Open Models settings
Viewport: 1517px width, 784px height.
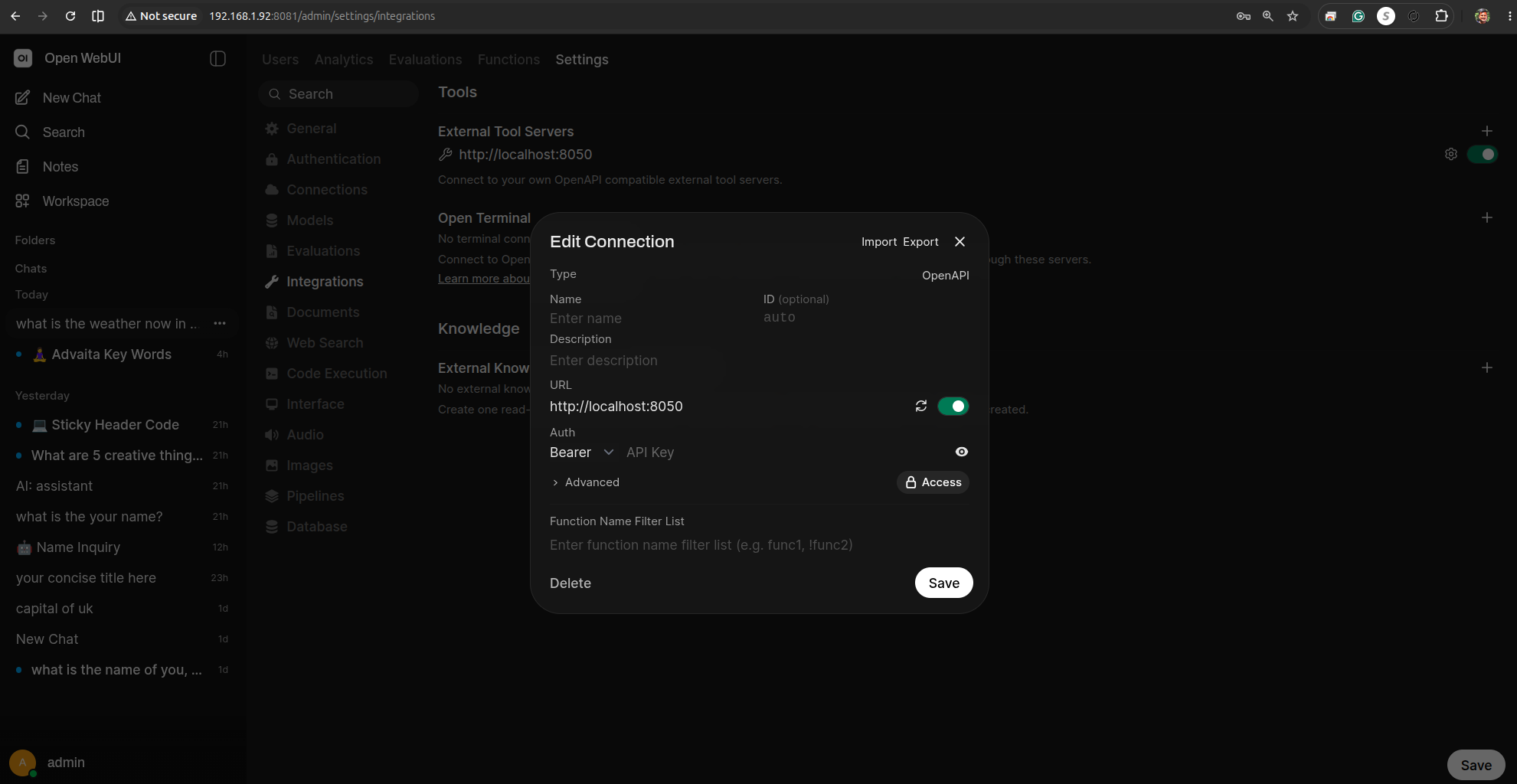pyautogui.click(x=309, y=220)
